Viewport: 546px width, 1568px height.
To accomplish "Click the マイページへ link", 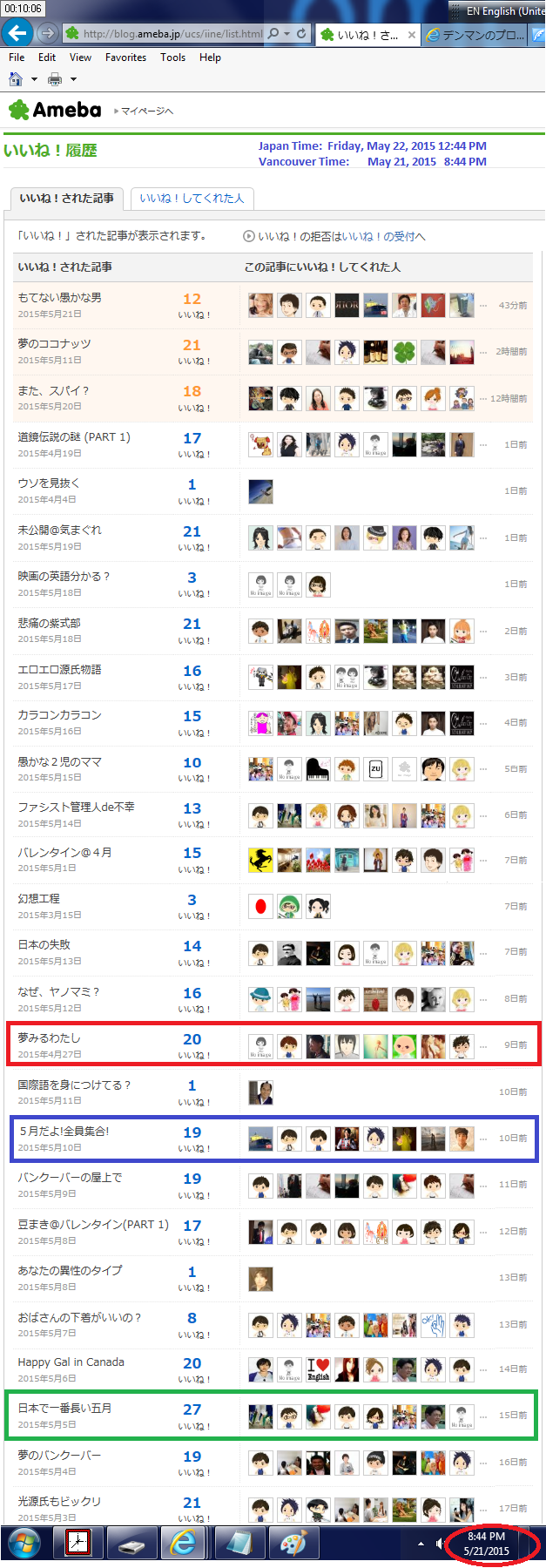I will 145,111.
